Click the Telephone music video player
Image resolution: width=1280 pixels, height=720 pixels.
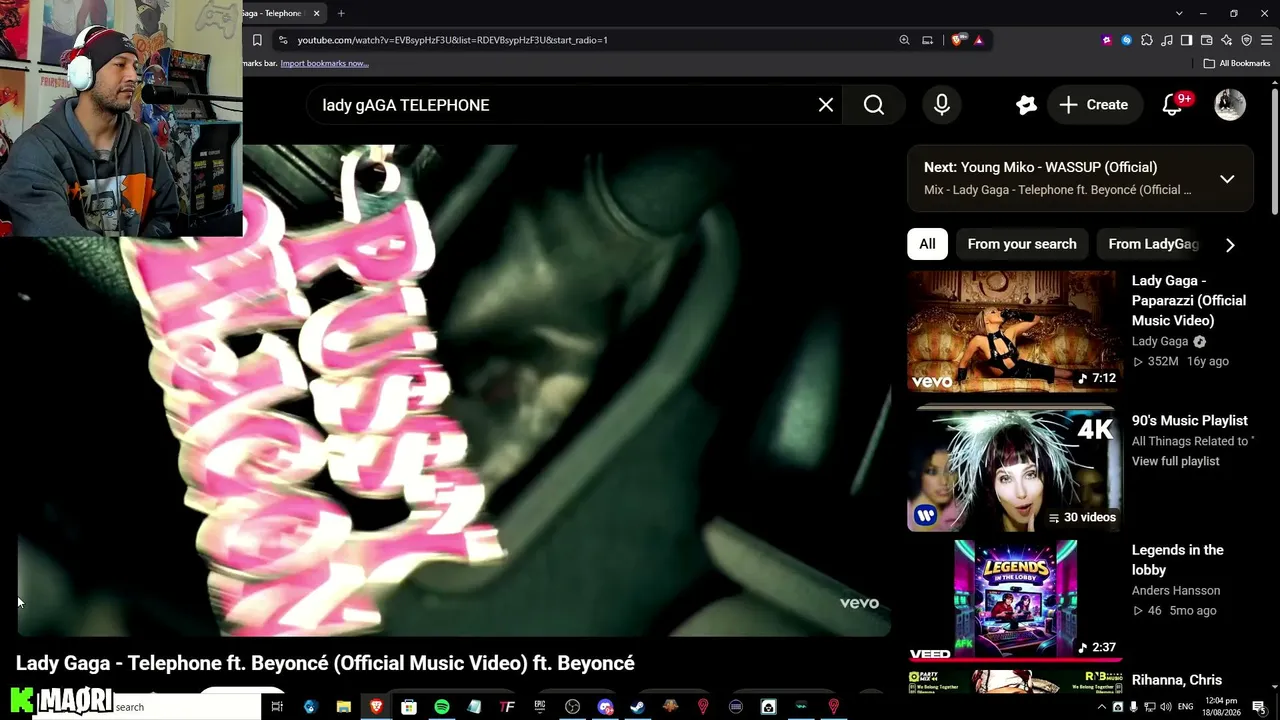click(x=454, y=390)
